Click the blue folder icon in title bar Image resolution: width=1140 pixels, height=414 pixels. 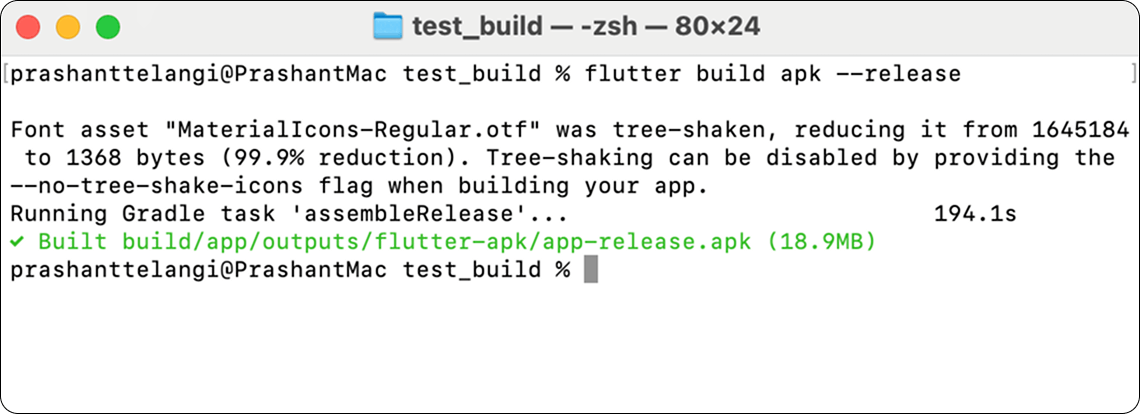(388, 26)
